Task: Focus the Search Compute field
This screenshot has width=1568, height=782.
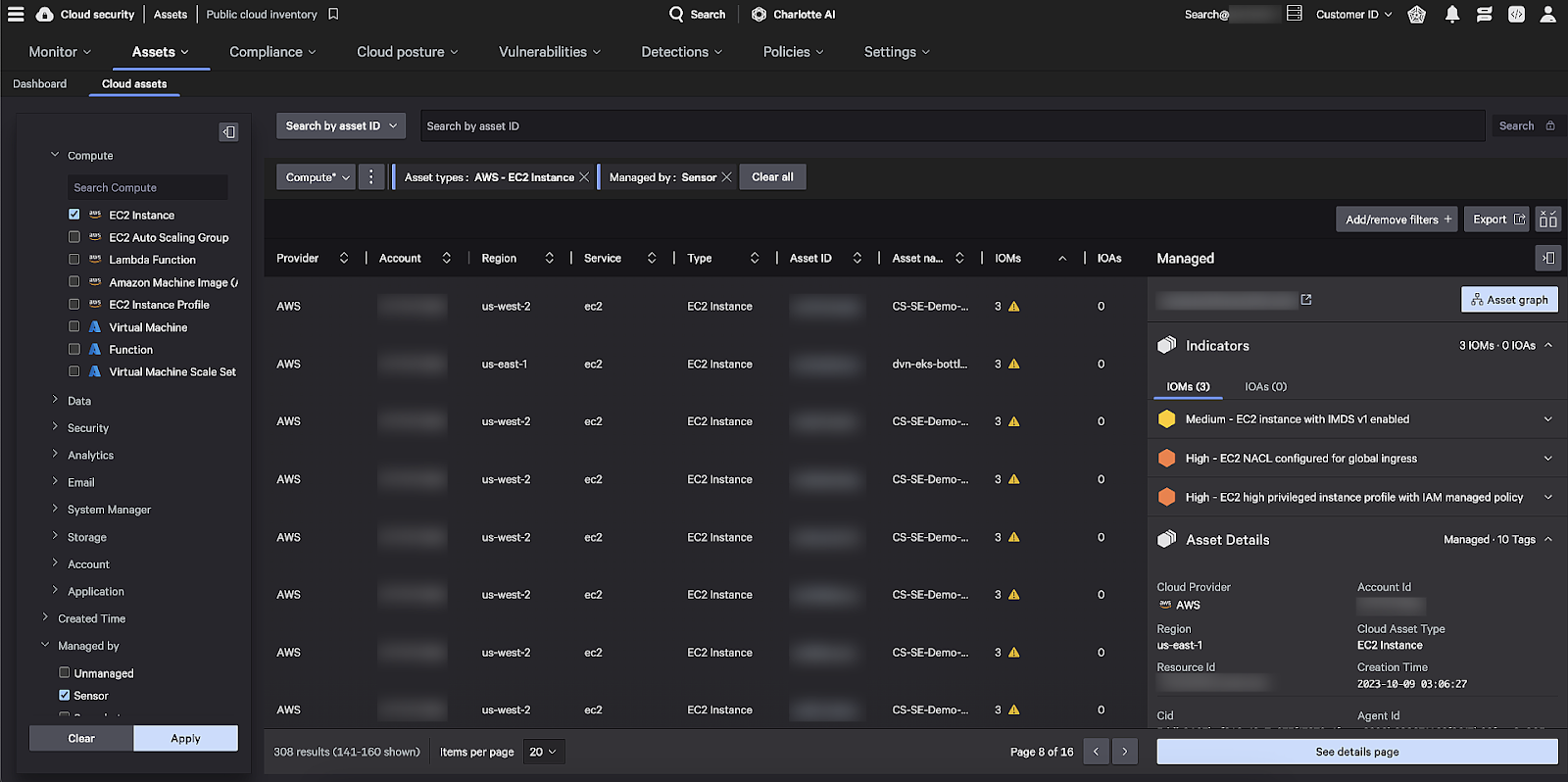Action: point(147,187)
